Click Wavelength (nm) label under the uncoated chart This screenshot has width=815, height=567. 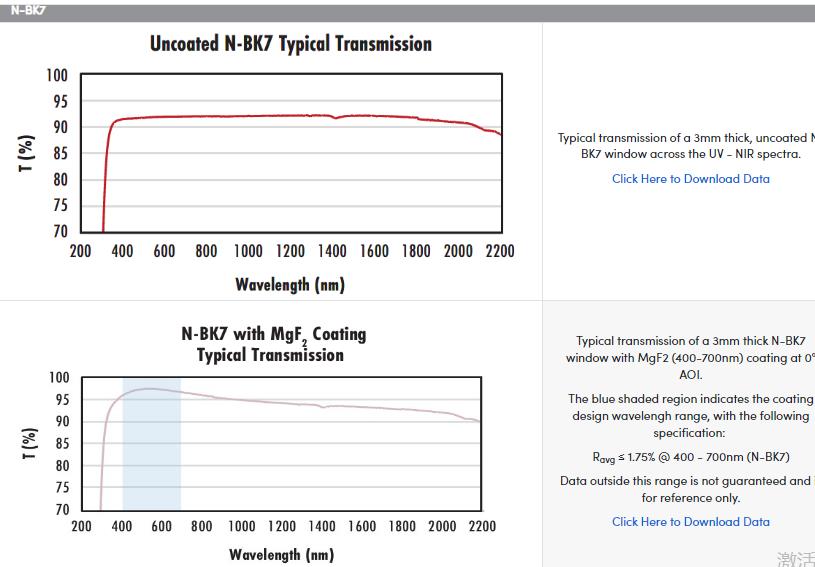coord(290,285)
